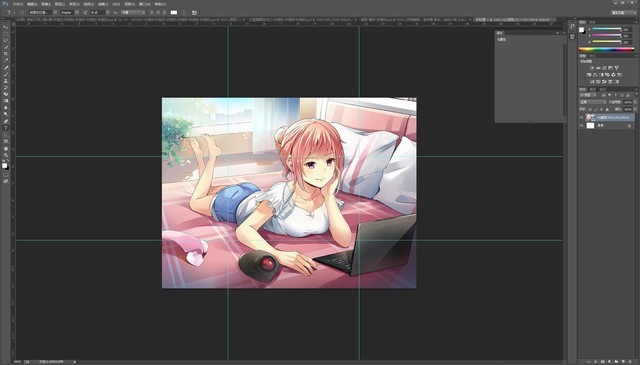The height and width of the screenshot is (365, 640).
Task: Open the Edit menu
Action: tap(32, 4)
